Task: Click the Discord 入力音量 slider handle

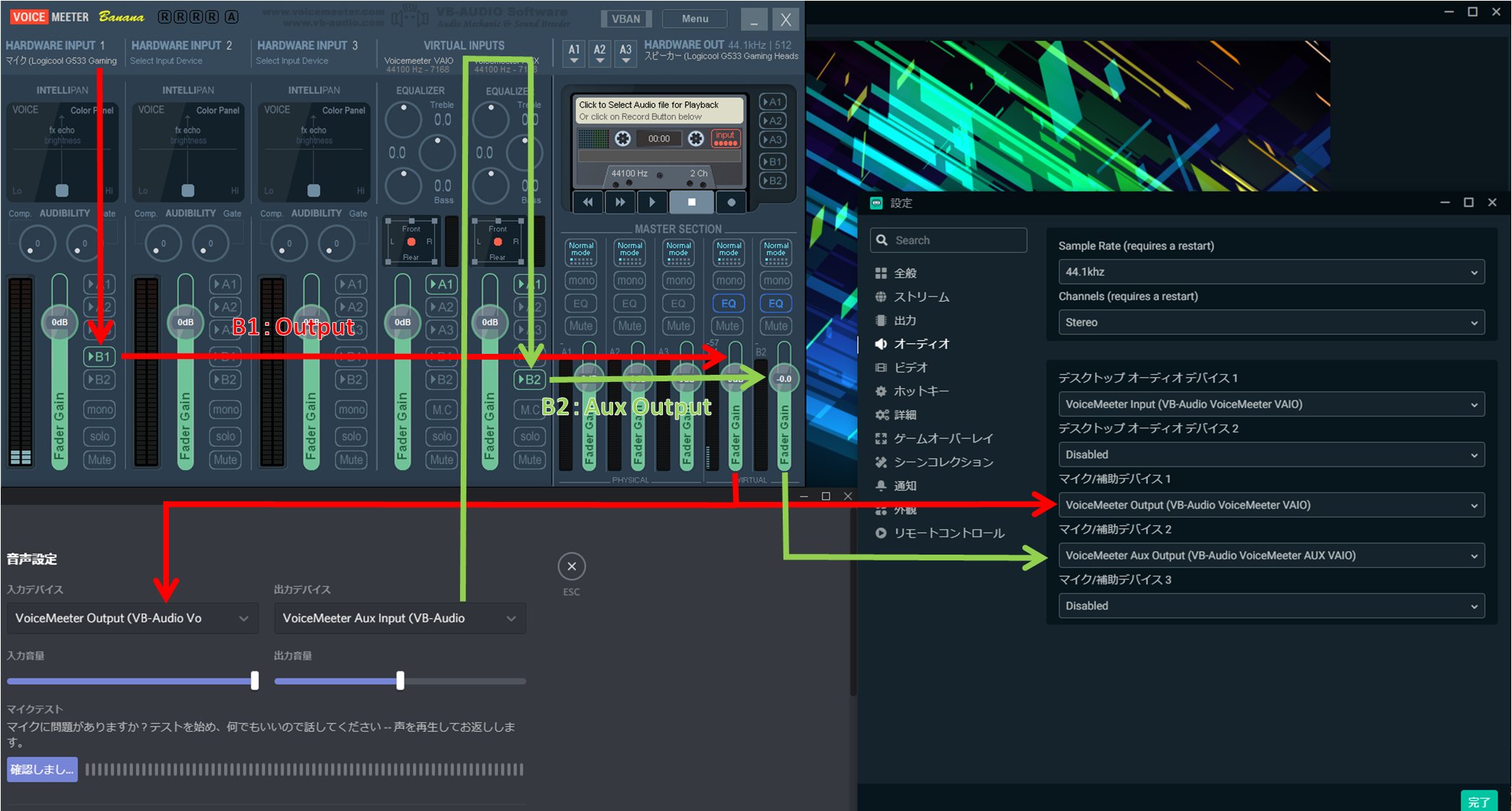Action: coord(255,680)
